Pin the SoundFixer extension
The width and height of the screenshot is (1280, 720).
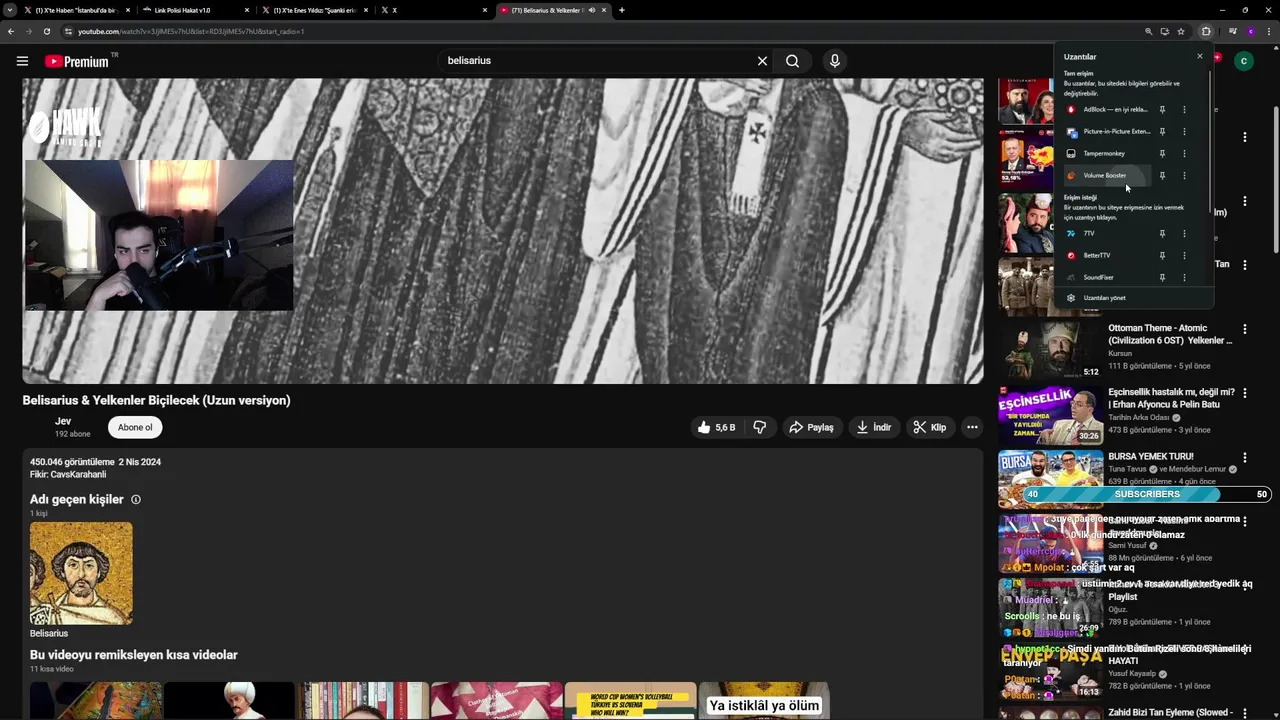(x=1162, y=277)
